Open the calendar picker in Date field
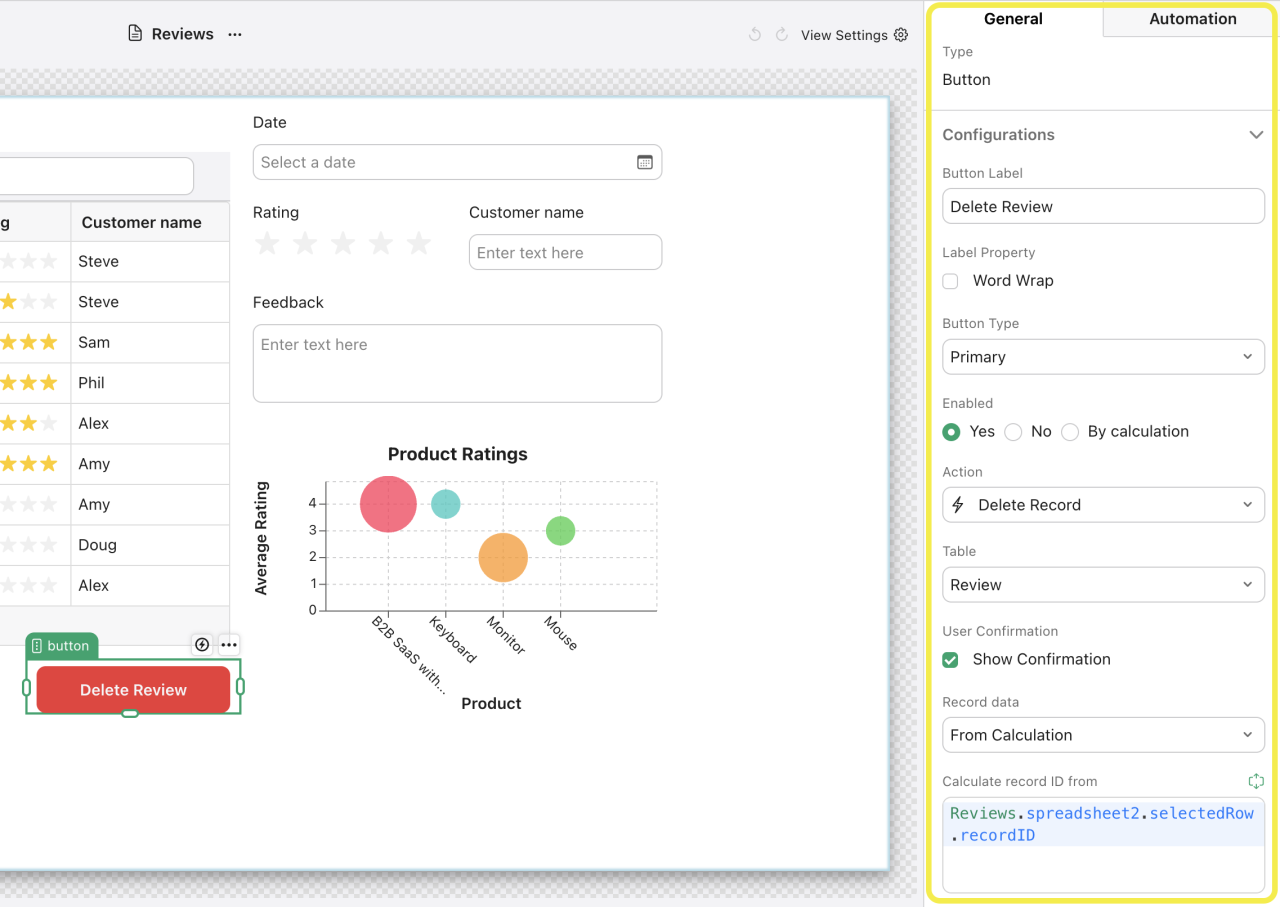 (645, 162)
